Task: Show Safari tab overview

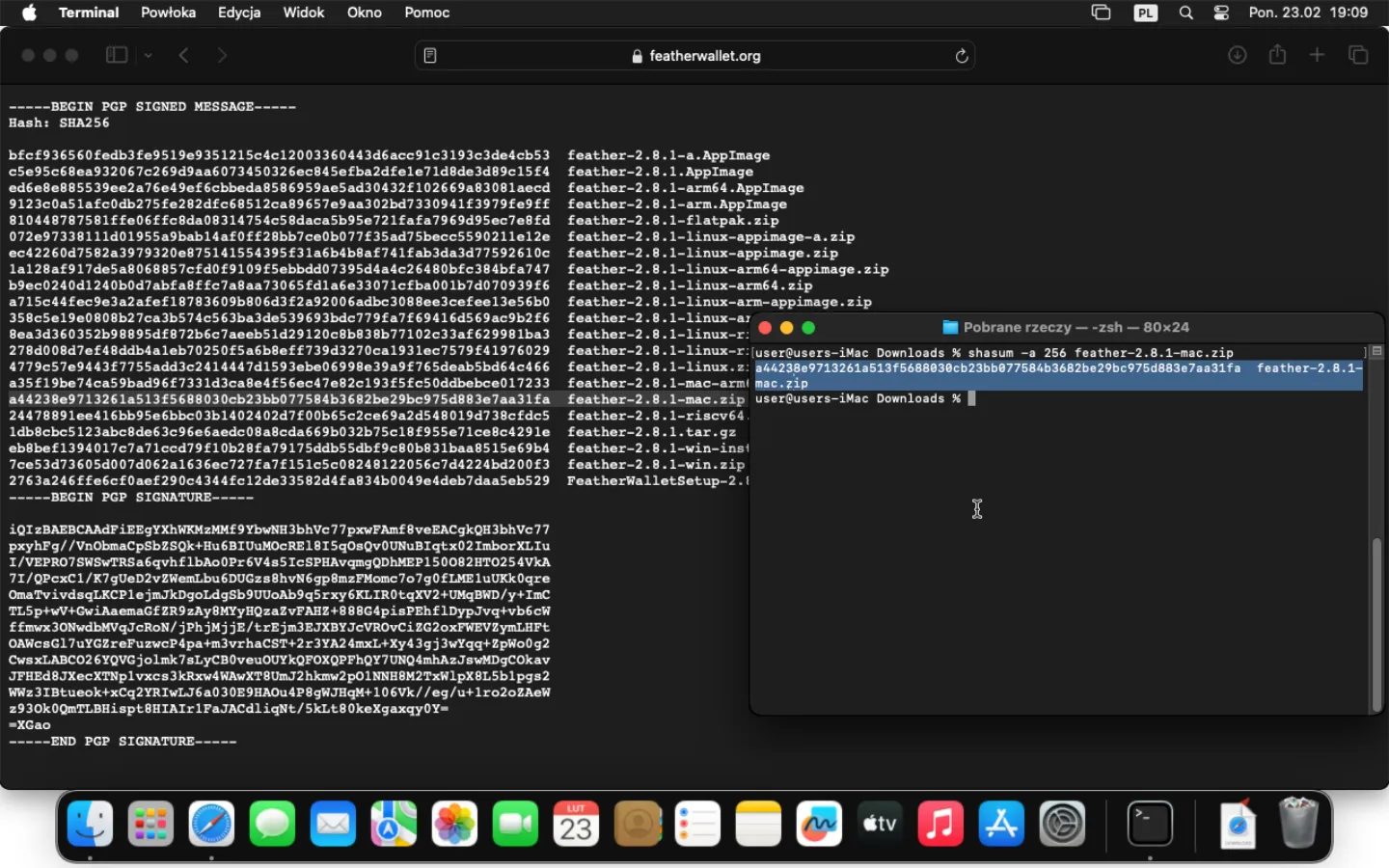Action: tap(1358, 55)
